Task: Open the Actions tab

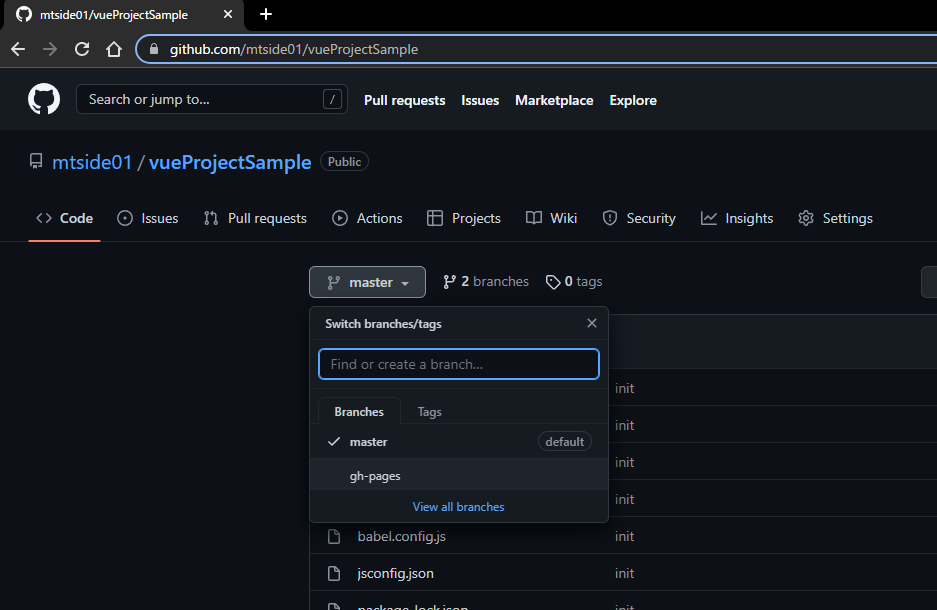Action: [x=368, y=219]
